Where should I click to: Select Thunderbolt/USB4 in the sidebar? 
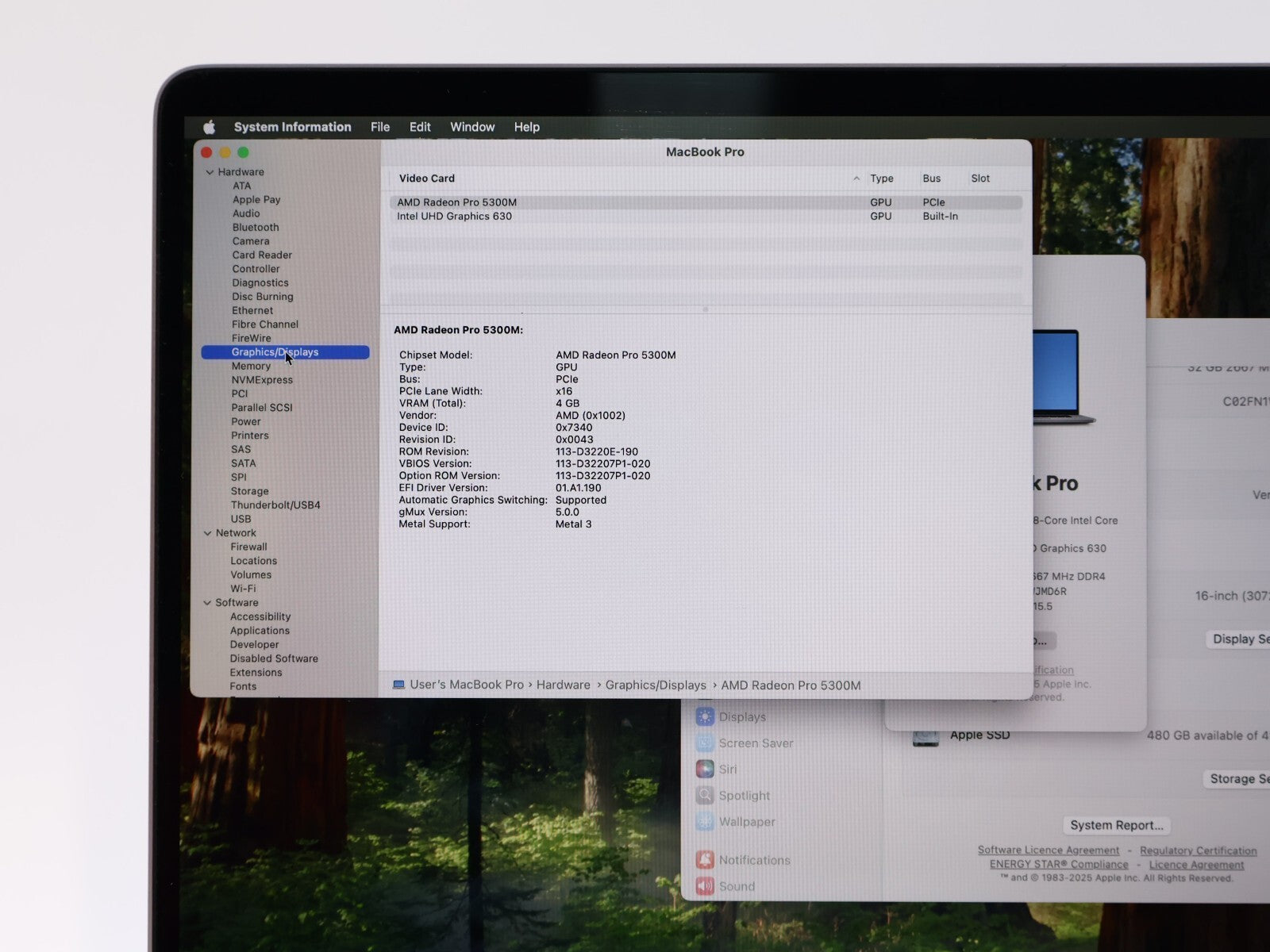pos(275,505)
